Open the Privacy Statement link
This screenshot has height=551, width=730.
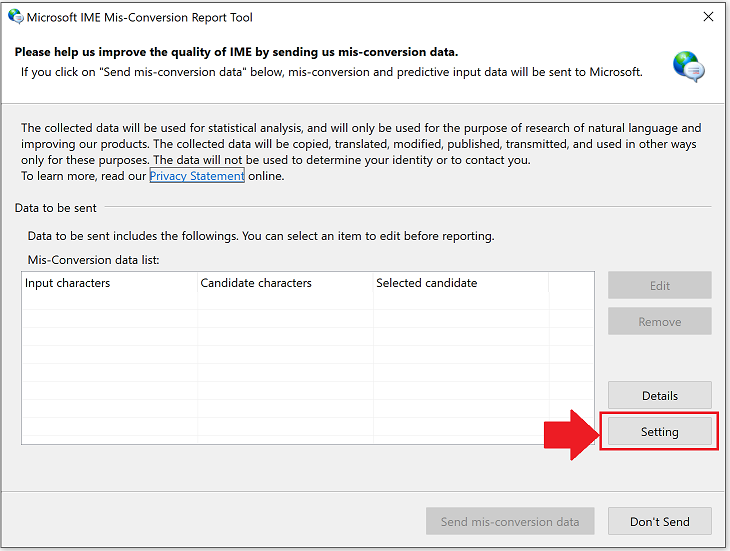[x=196, y=176]
